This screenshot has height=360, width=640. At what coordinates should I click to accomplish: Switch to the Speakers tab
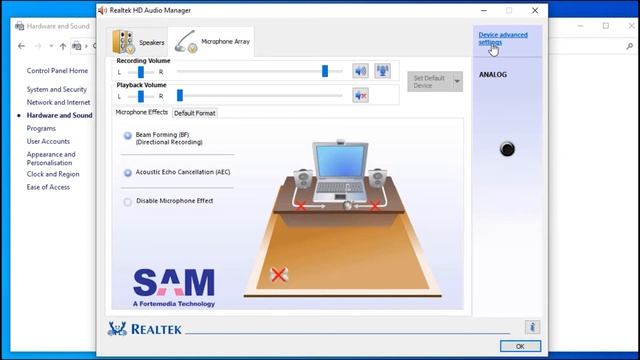point(138,42)
